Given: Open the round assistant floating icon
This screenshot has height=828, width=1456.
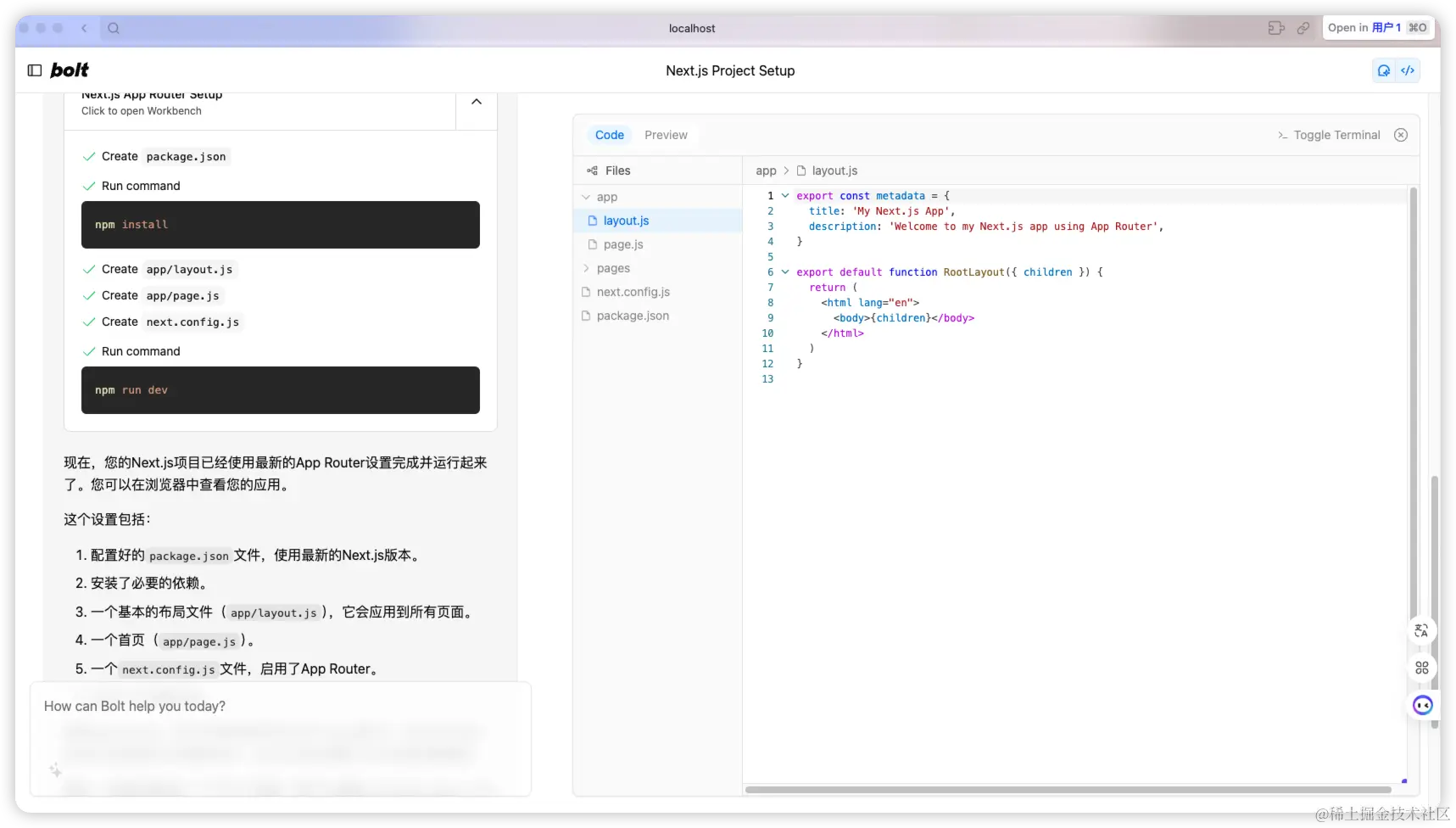Looking at the screenshot, I should click(1422, 705).
